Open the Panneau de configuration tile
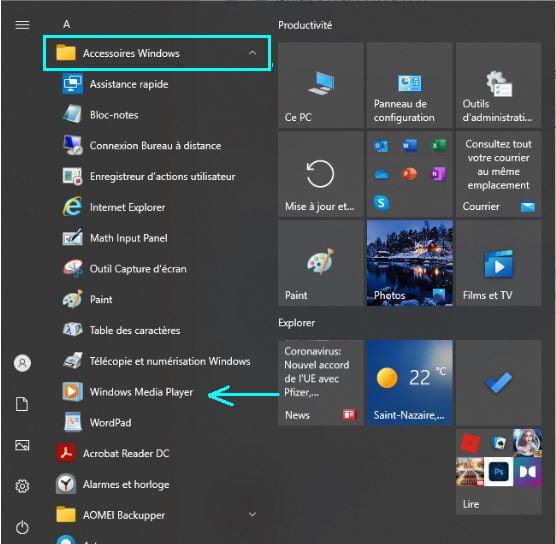Image resolution: width=556 pixels, height=544 pixels. click(x=410, y=85)
